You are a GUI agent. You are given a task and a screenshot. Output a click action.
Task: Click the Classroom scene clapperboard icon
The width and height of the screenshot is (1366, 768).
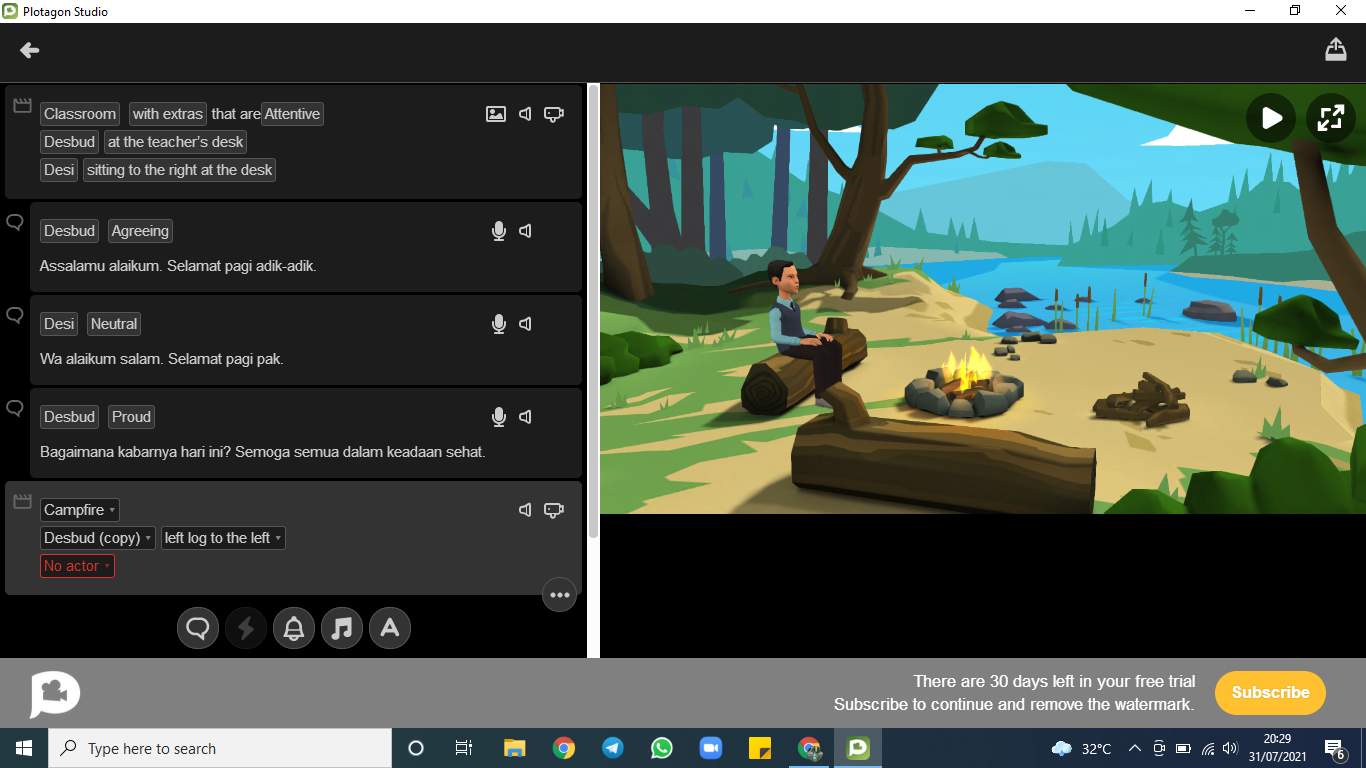point(22,105)
